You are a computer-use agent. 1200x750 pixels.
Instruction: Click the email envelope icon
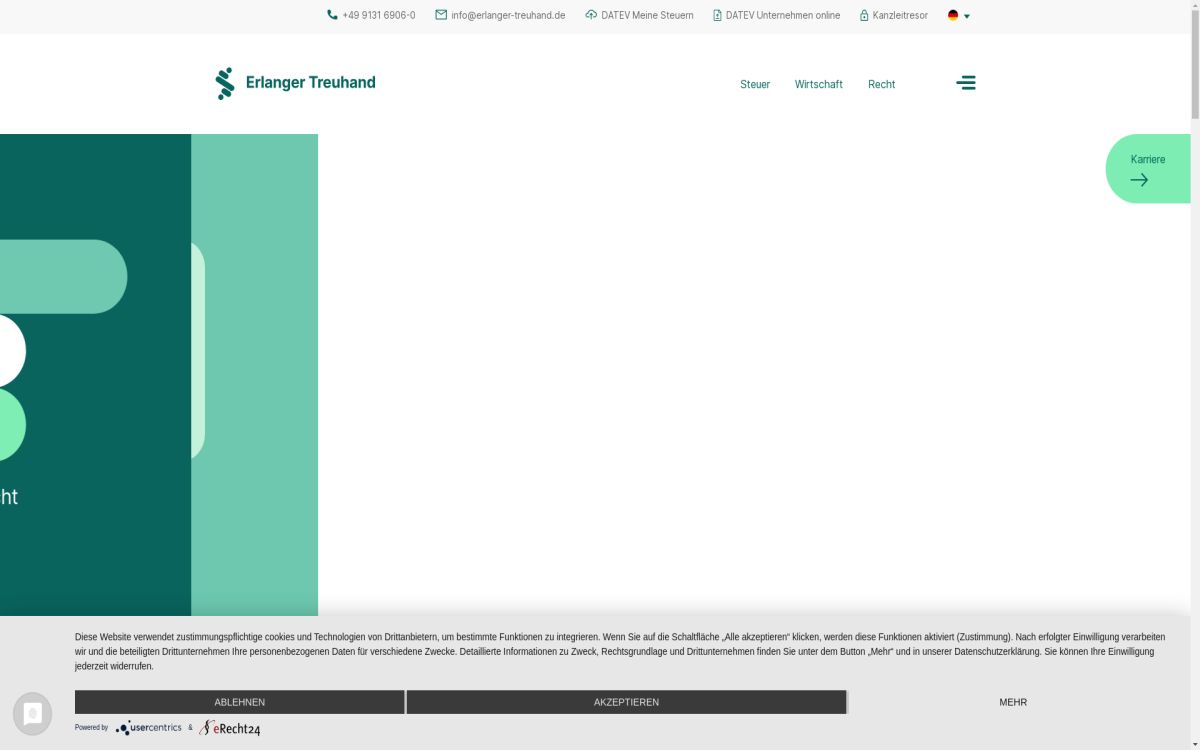[x=441, y=15]
